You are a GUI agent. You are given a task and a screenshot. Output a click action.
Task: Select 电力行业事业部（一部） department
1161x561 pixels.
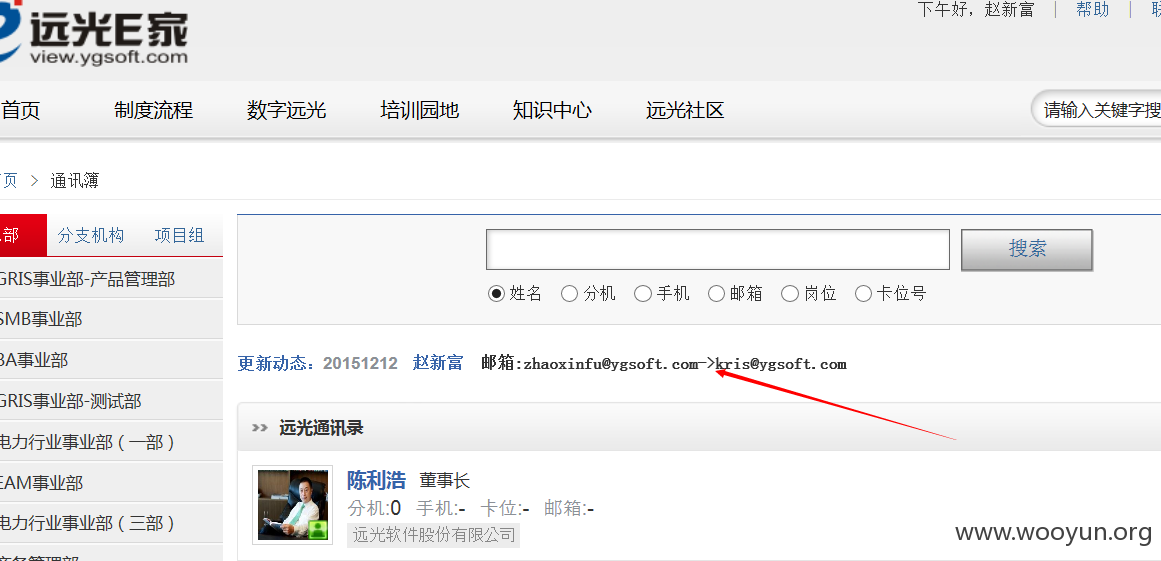click(111, 442)
